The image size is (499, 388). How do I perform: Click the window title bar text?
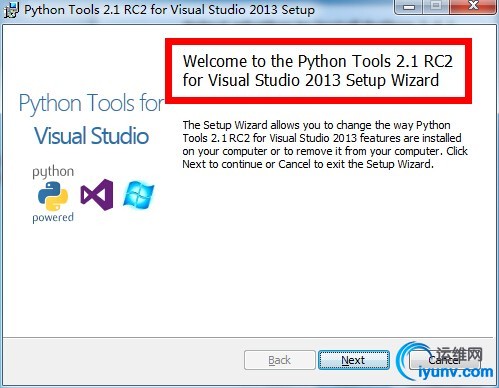point(169,9)
